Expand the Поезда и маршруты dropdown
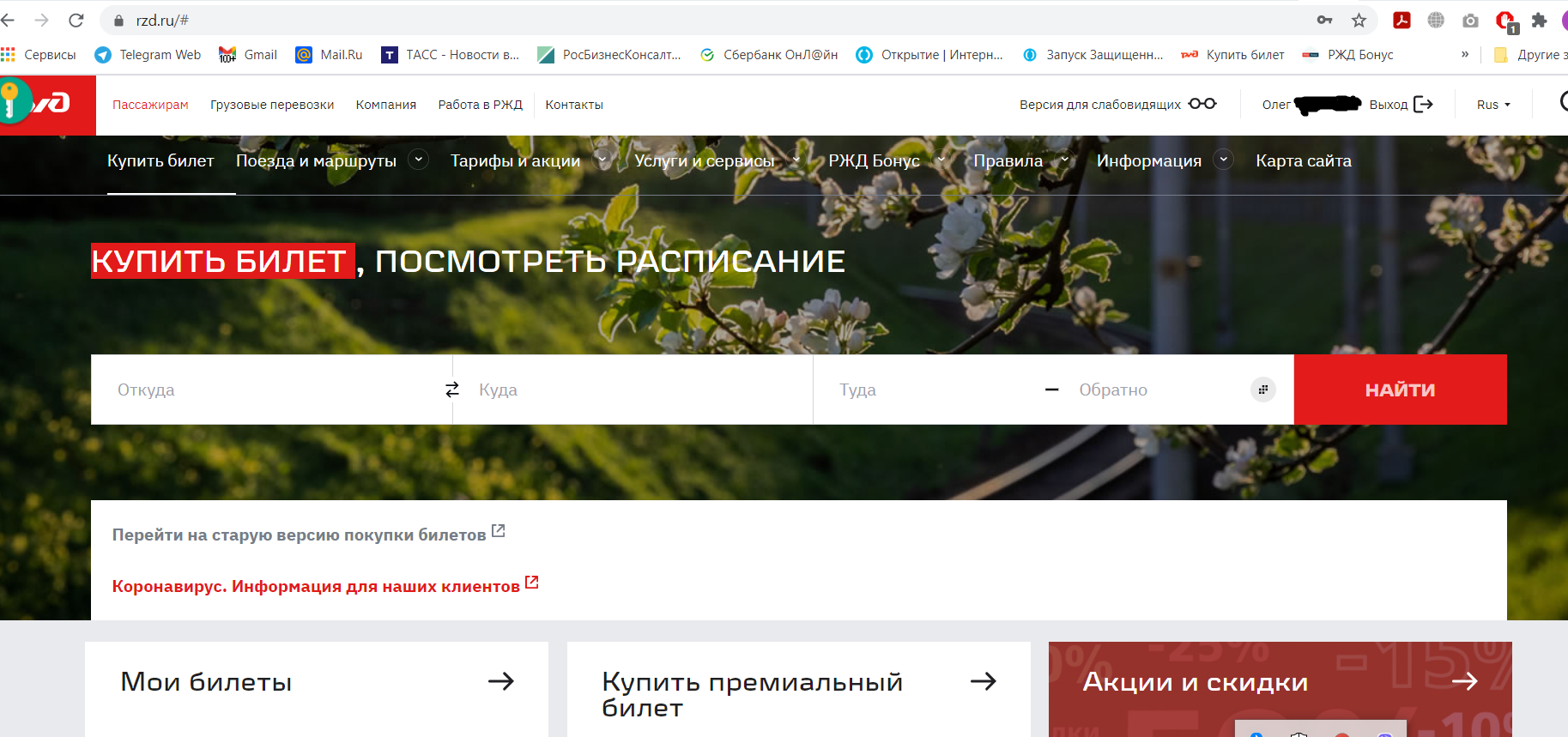1568x737 pixels. click(x=419, y=160)
